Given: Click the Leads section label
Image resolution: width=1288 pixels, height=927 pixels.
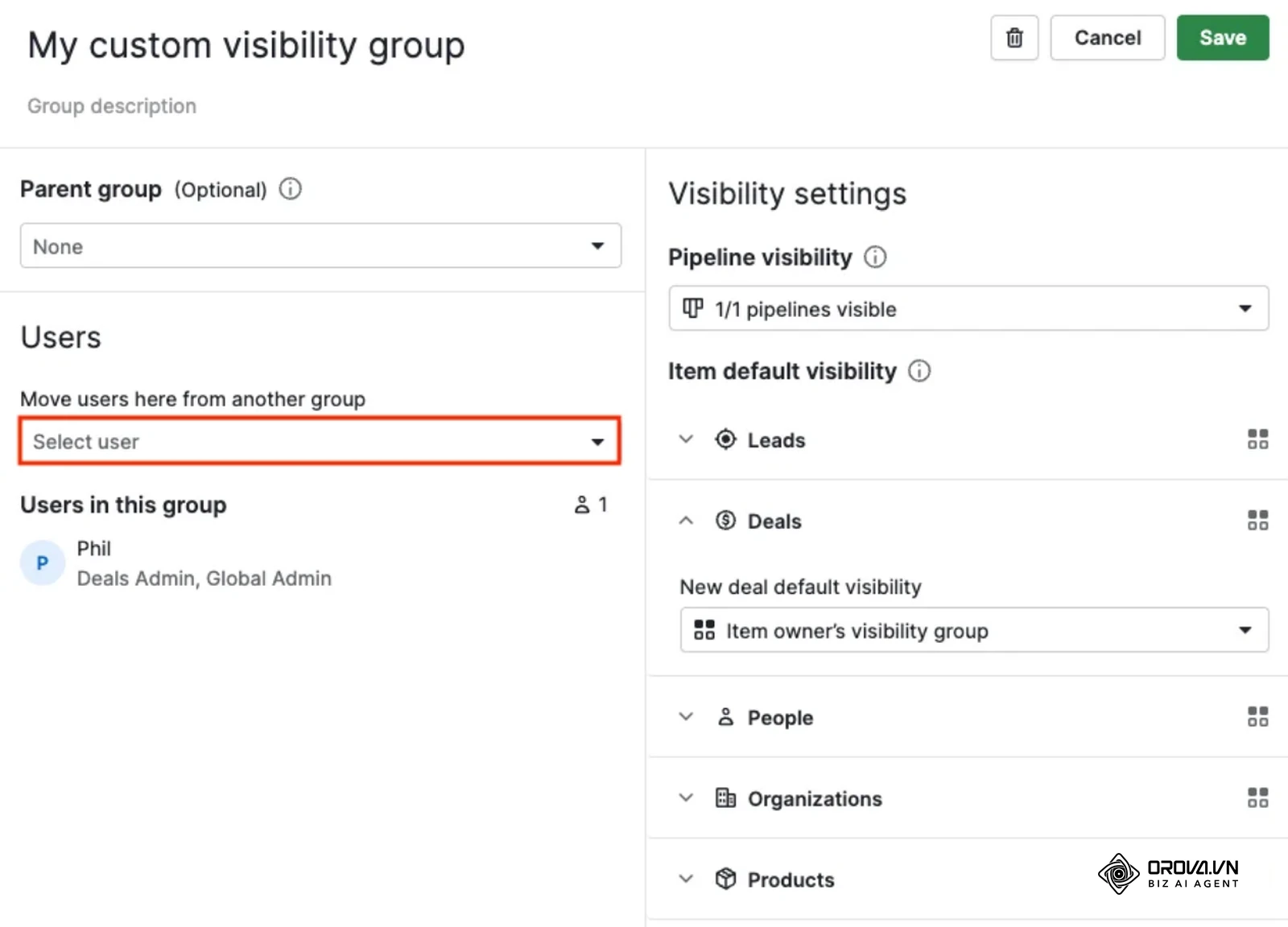Looking at the screenshot, I should (776, 440).
